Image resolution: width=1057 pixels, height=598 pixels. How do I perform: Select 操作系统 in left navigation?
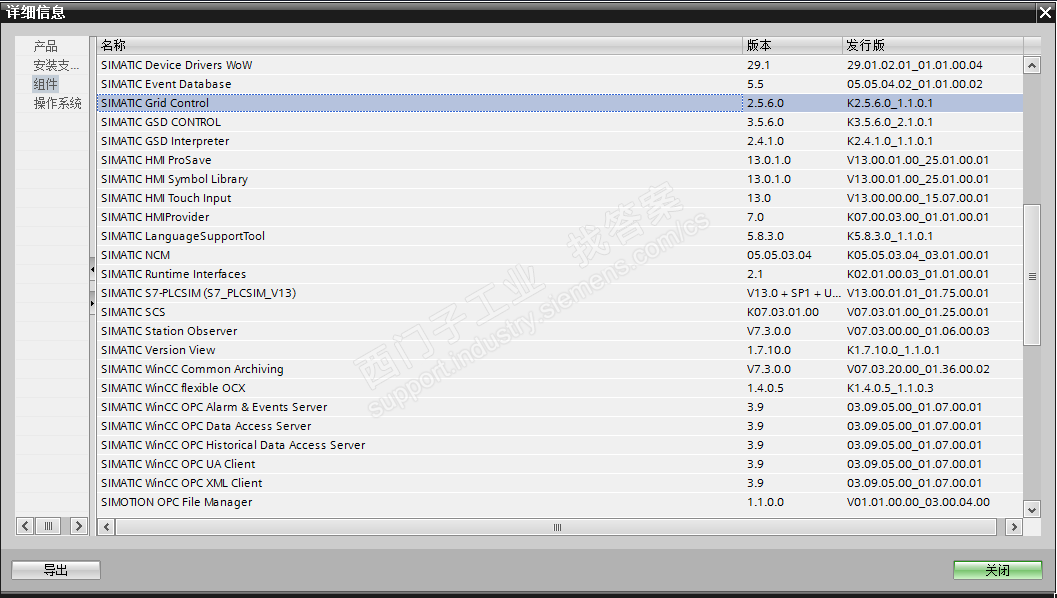57,102
